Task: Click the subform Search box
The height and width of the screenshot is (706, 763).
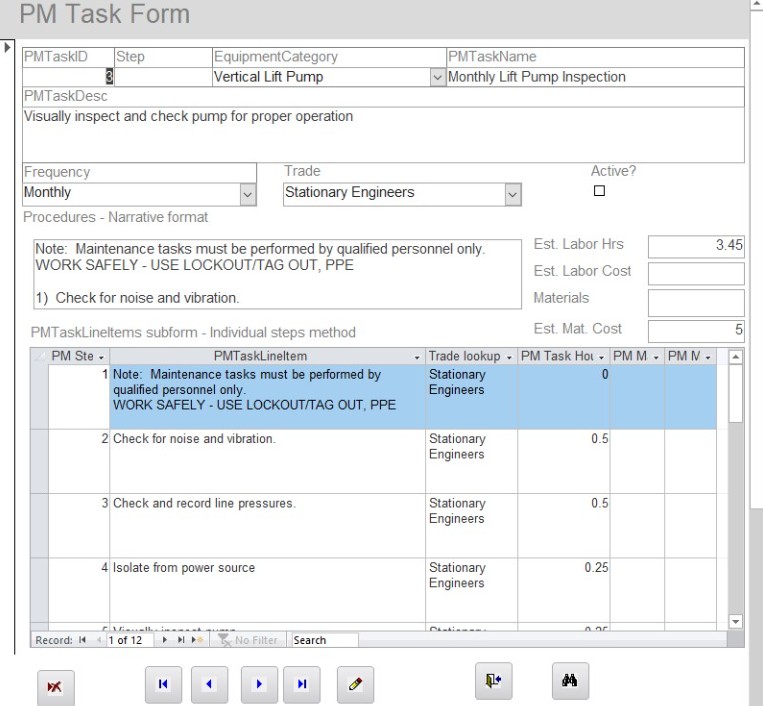Action: pyautogui.click(x=325, y=640)
